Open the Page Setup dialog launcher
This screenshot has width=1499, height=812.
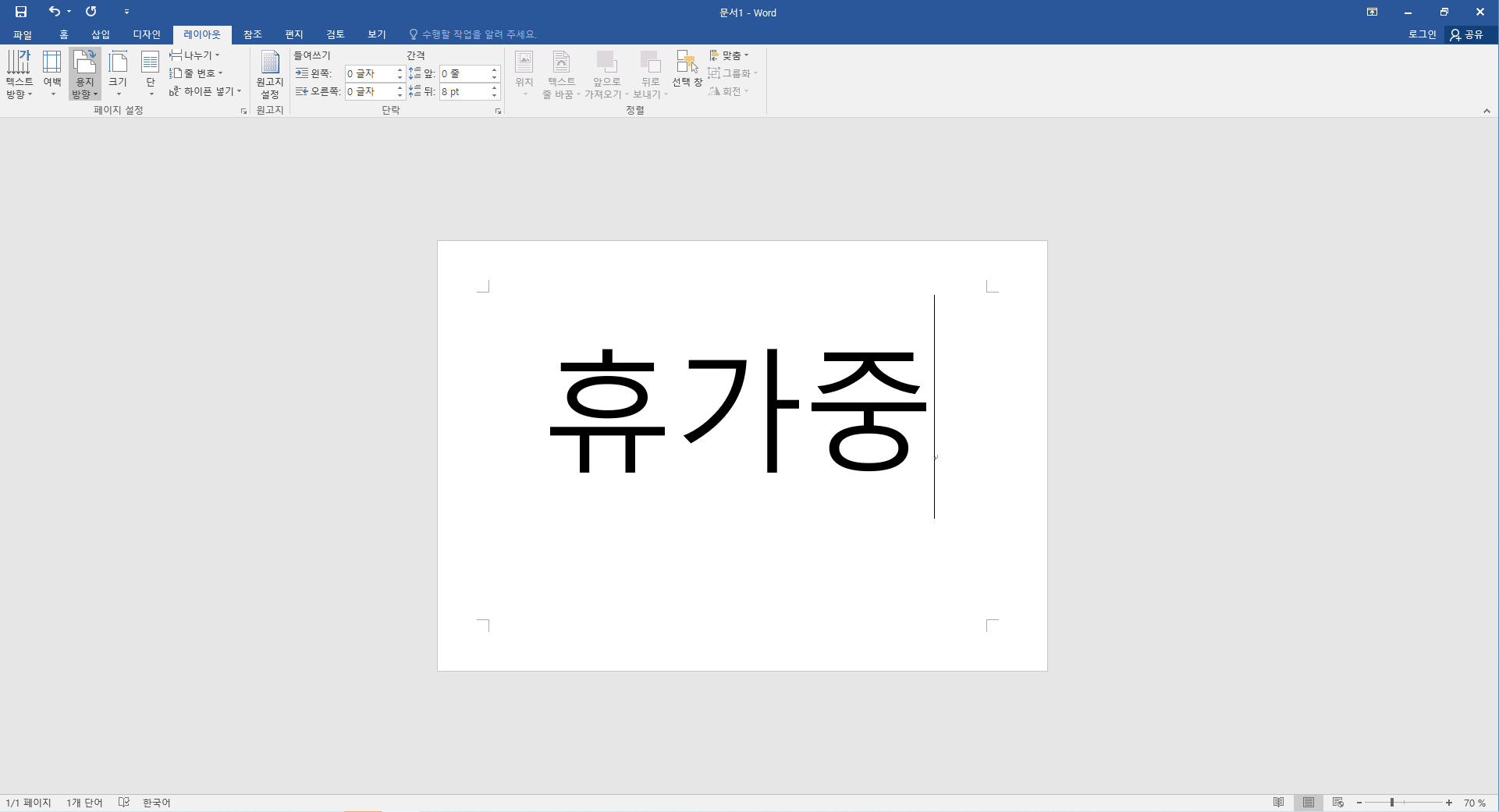(243, 112)
